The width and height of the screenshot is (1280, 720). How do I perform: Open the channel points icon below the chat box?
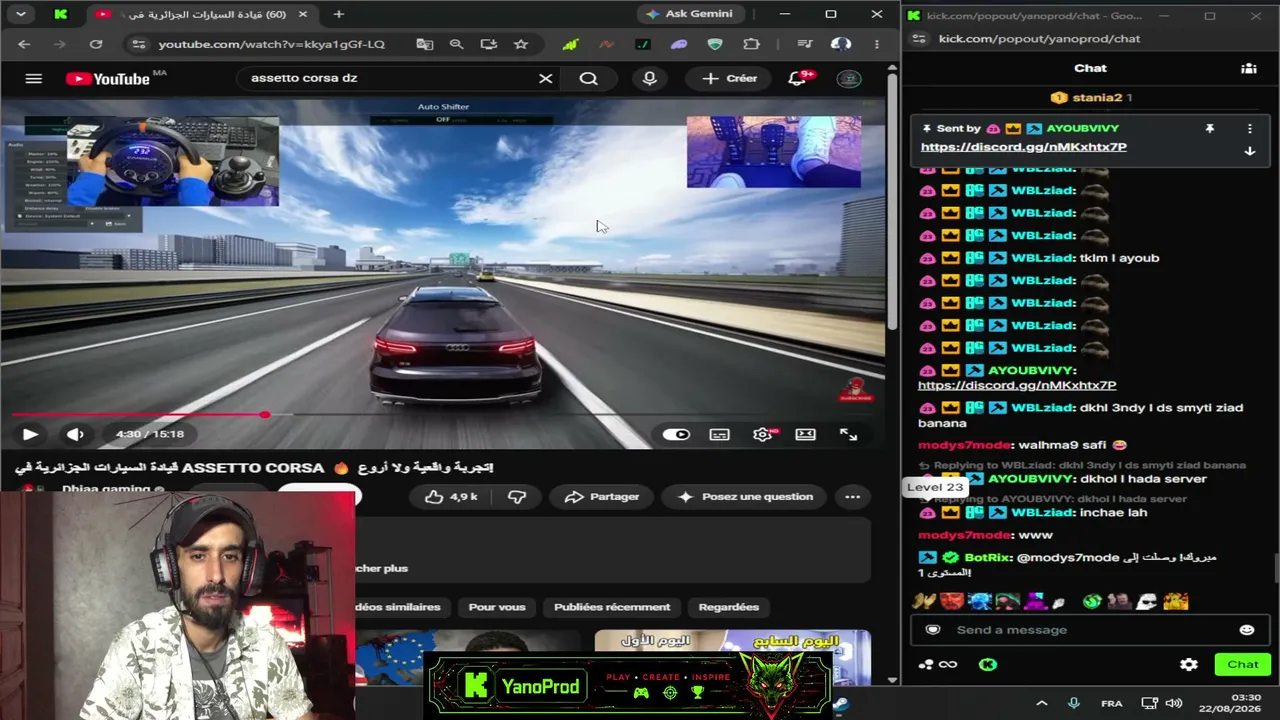pyautogui.click(x=937, y=664)
